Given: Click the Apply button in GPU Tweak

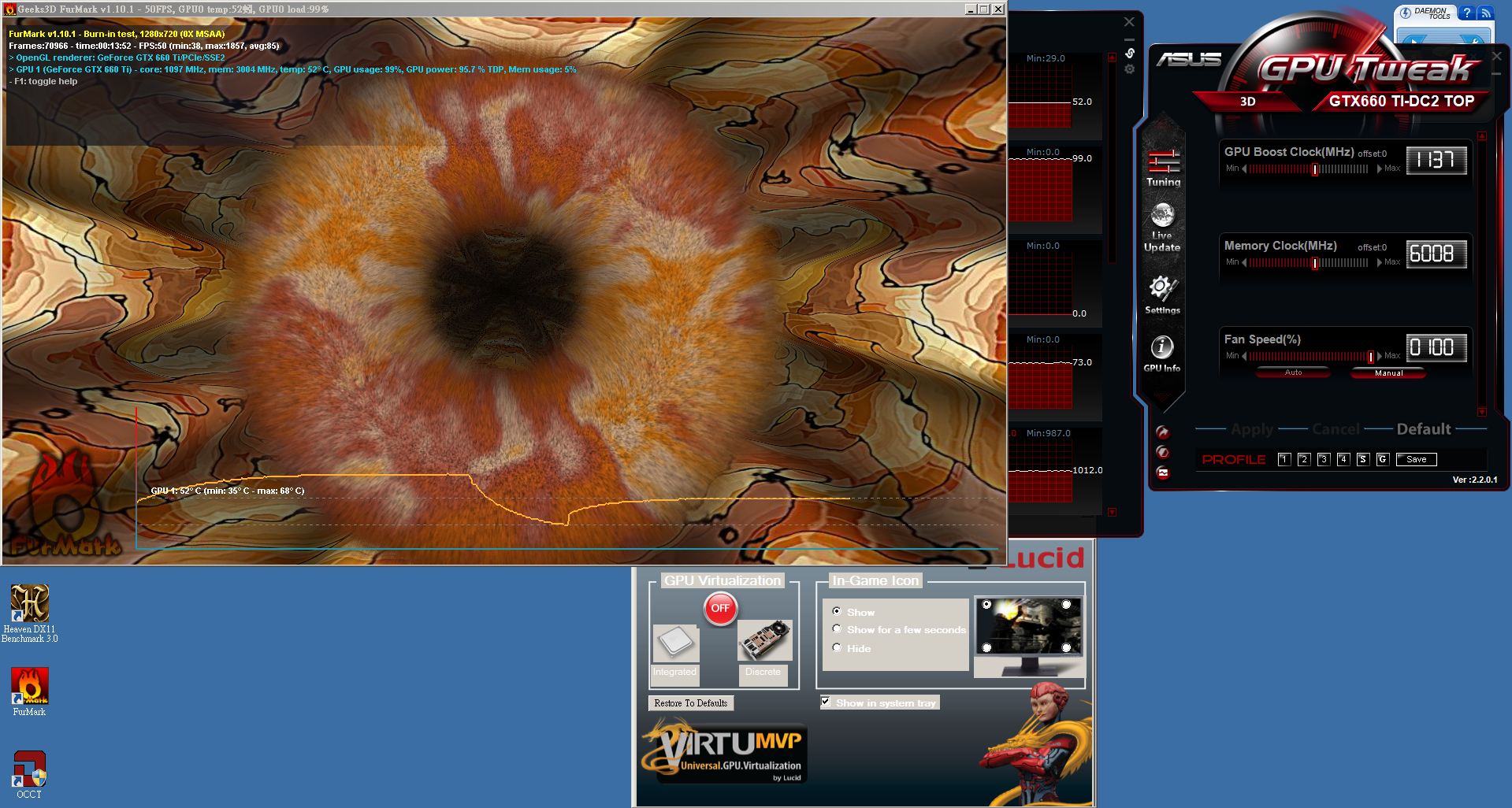Looking at the screenshot, I should pos(1252,429).
